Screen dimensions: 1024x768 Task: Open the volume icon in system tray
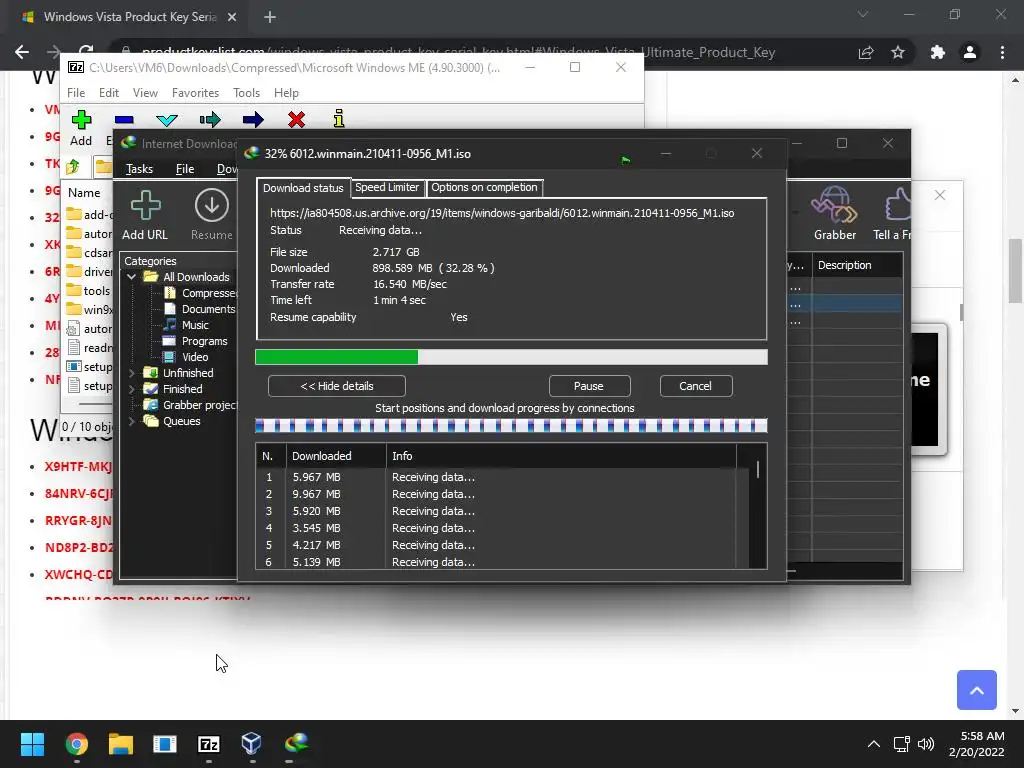point(925,744)
